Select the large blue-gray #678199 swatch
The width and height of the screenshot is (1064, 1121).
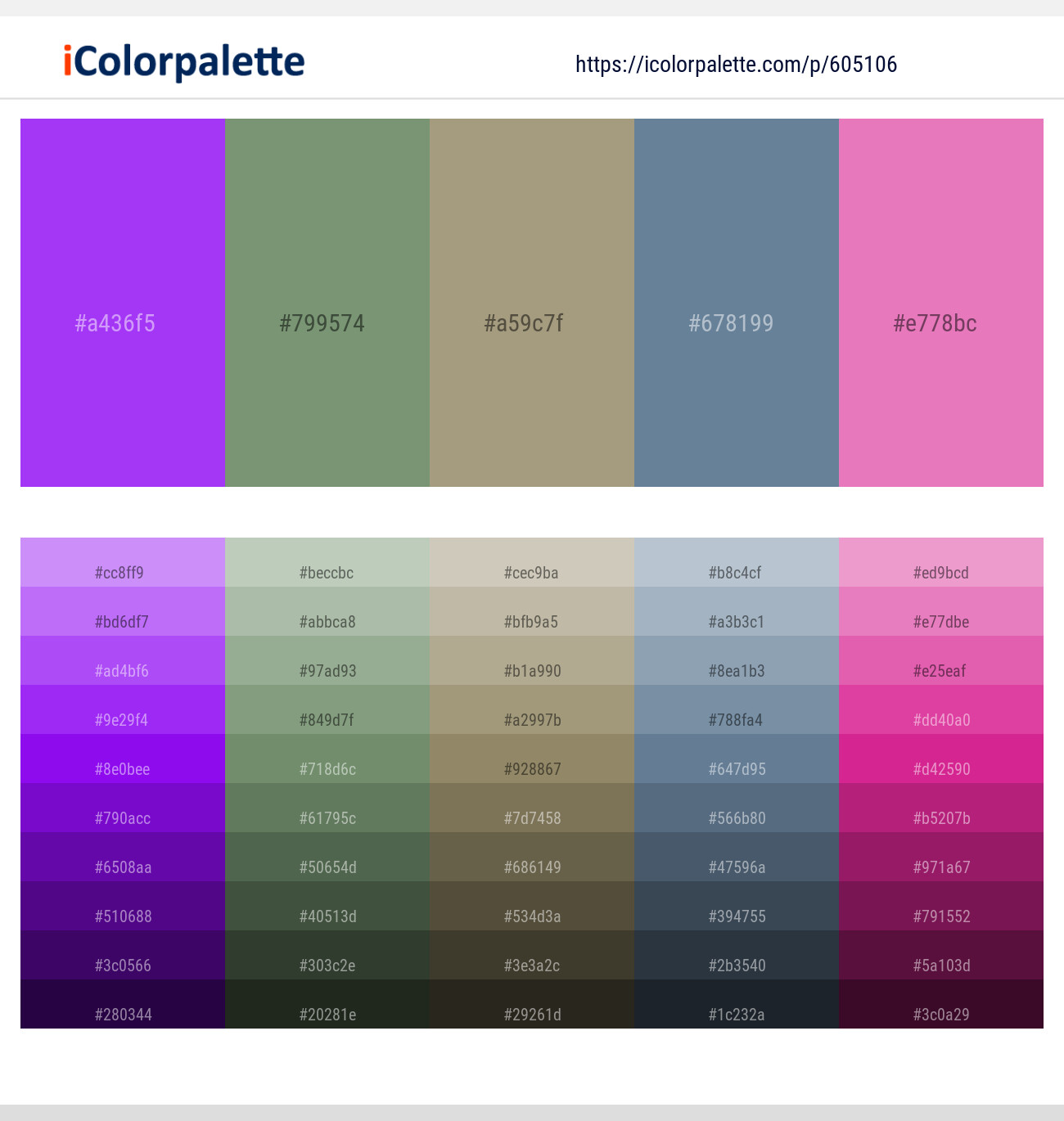pyautogui.click(x=737, y=303)
